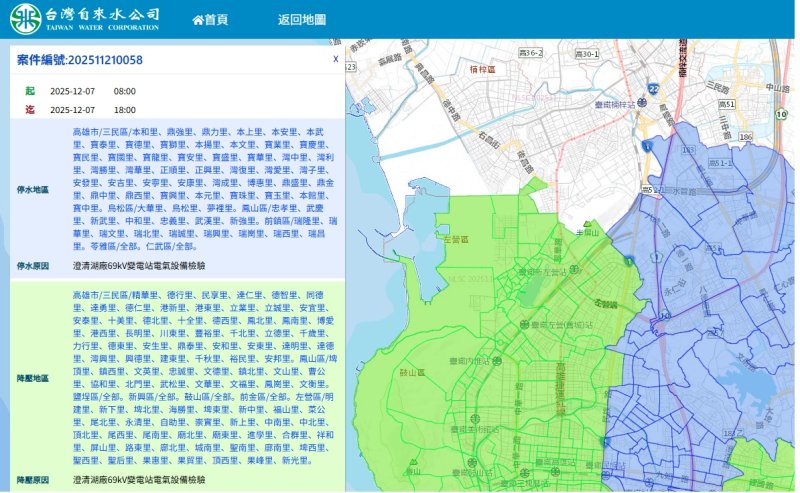Click the 臺鐵新左營站 station icon
Image resolution: width=800 pixels, height=493 pixels.
tap(574, 269)
